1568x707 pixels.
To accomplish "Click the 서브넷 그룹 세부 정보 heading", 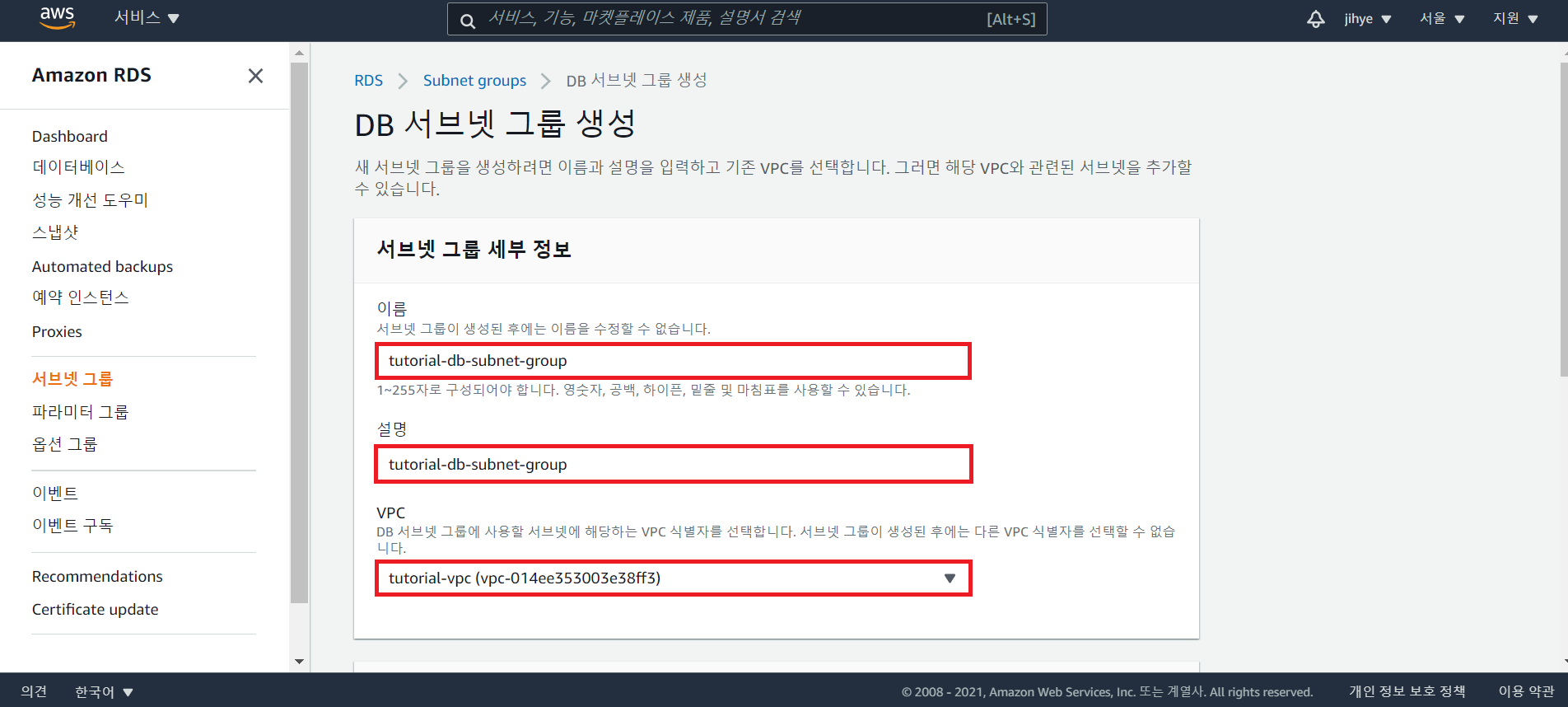I will point(474,250).
